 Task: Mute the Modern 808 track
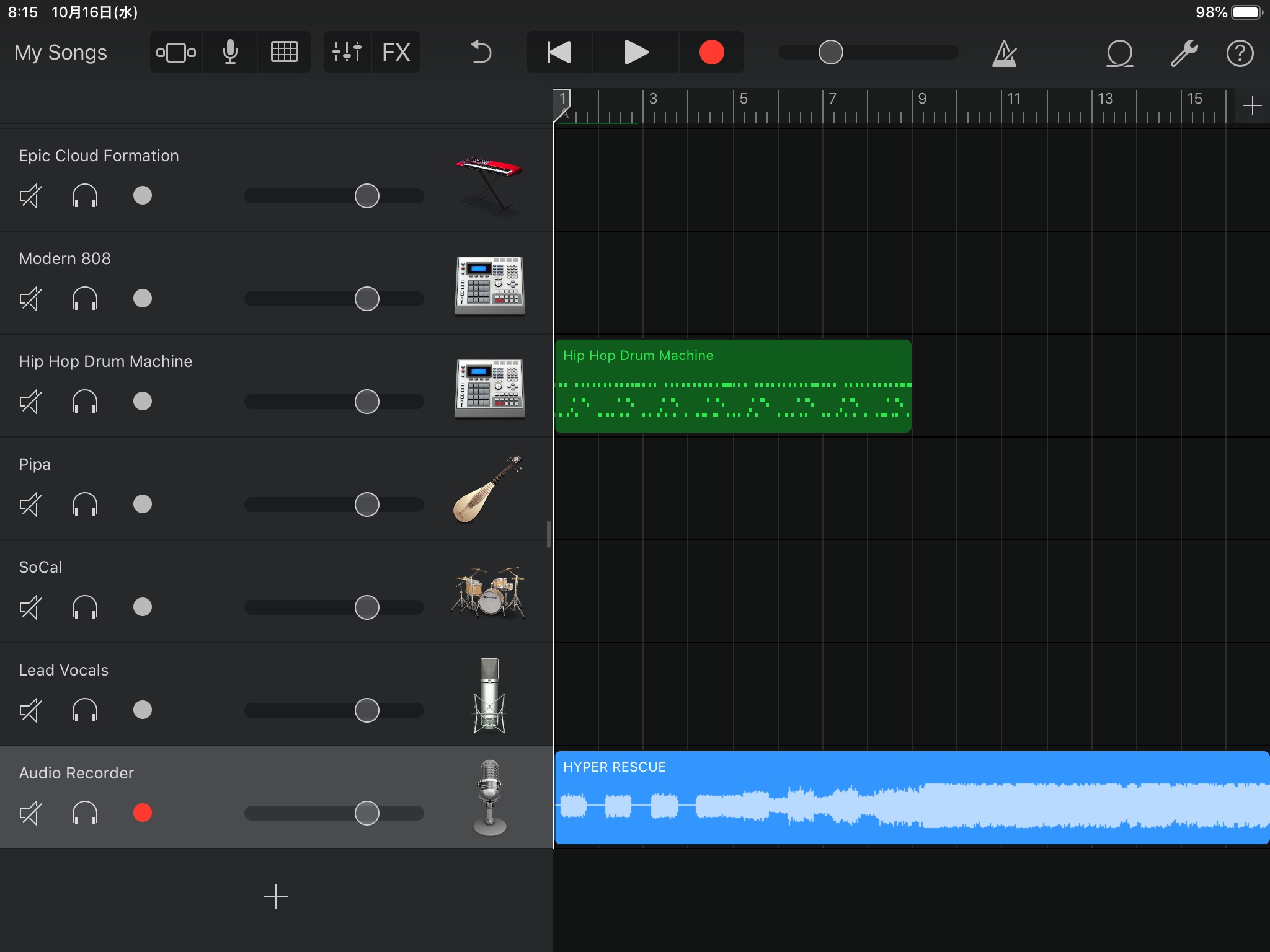click(x=31, y=299)
